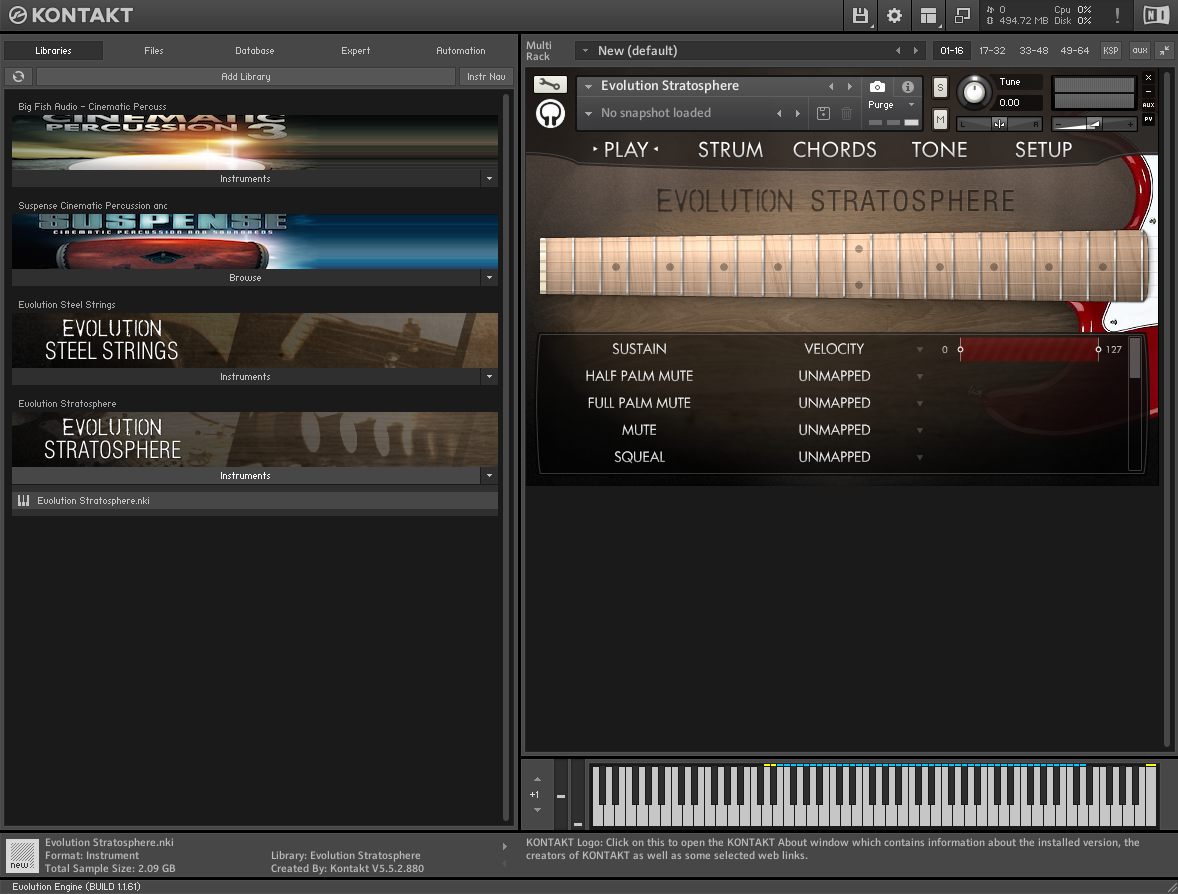This screenshot has width=1178, height=894.
Task: Collapse rack headers with the minimize icon
Action: [1164, 50]
